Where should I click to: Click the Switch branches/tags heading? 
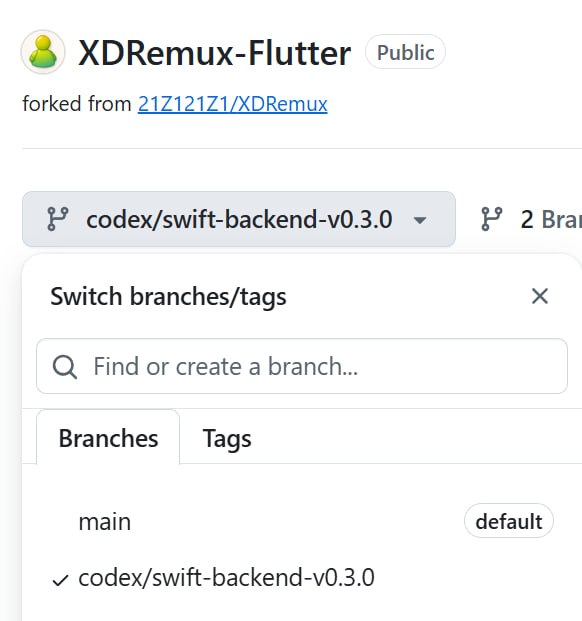(168, 296)
